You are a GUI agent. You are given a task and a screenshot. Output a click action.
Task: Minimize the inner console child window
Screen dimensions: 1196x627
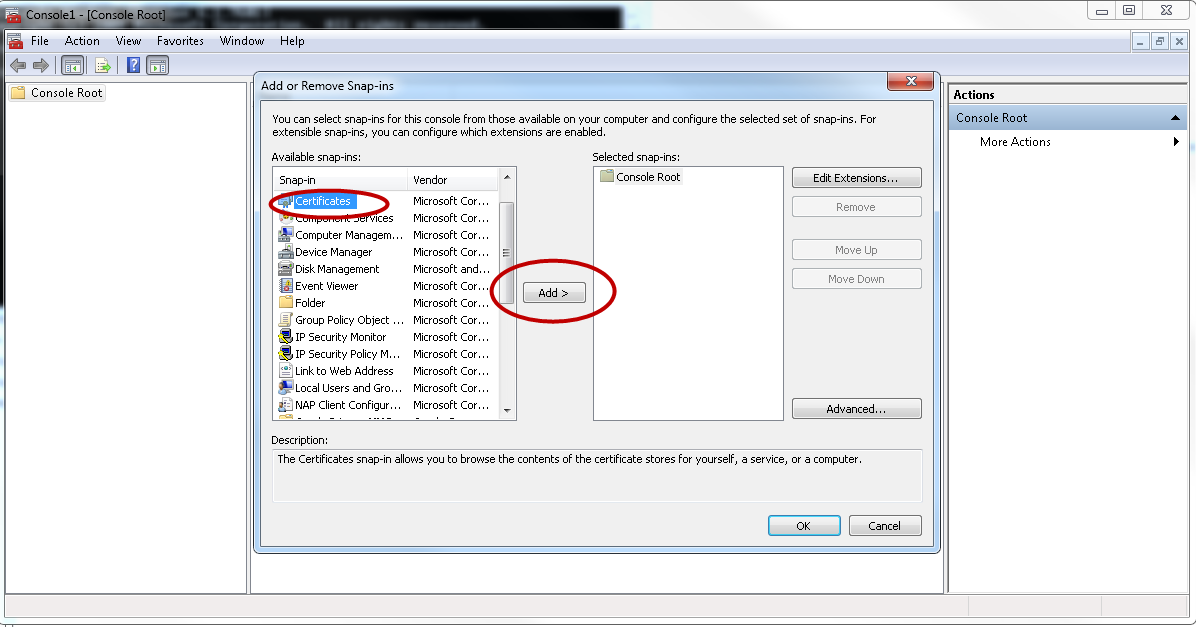click(x=1140, y=42)
